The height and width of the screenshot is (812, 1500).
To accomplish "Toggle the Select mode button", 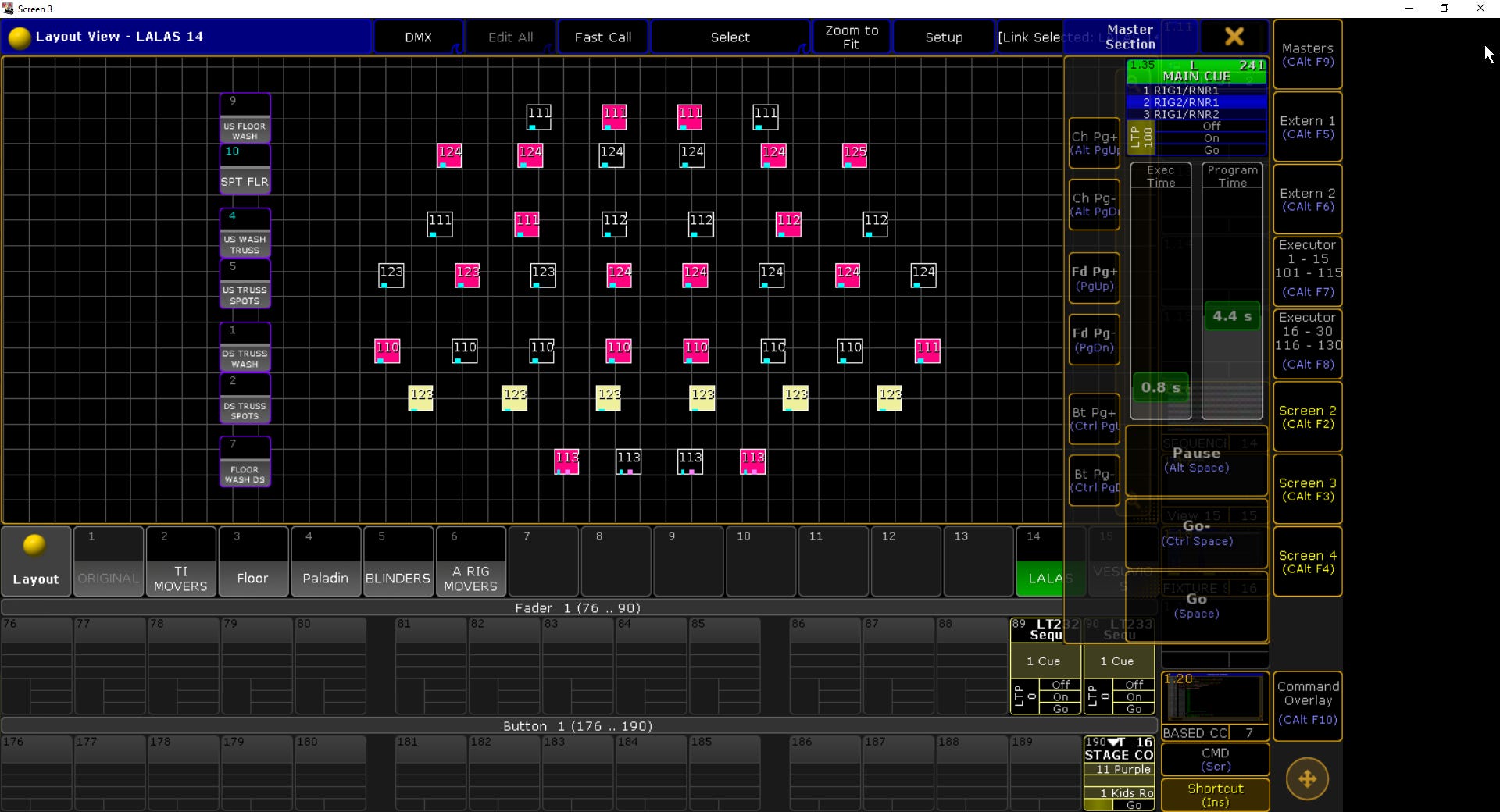I will pos(730,37).
